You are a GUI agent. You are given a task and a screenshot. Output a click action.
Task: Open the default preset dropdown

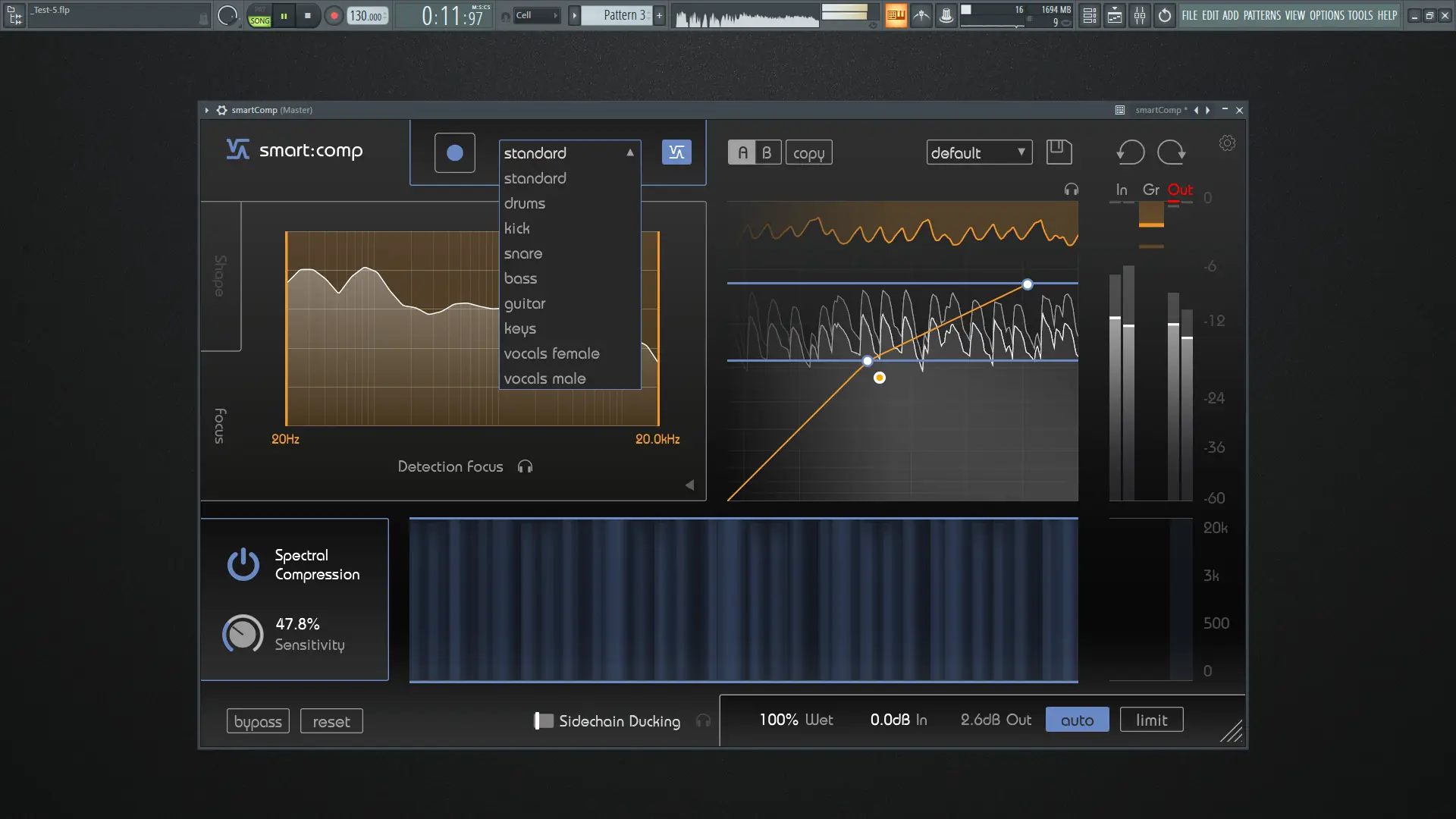click(x=978, y=152)
